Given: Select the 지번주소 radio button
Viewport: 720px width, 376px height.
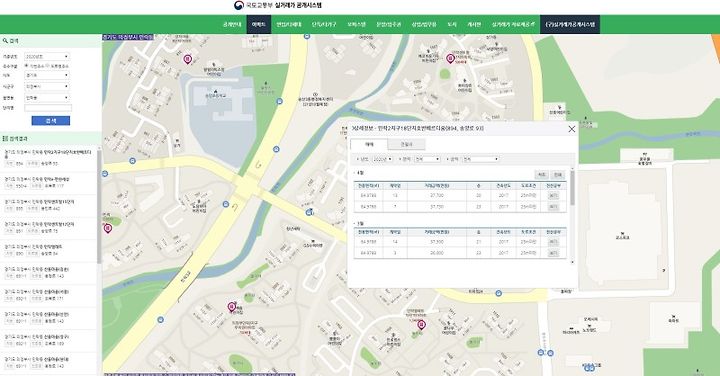Looking at the screenshot, I should click(26, 66).
